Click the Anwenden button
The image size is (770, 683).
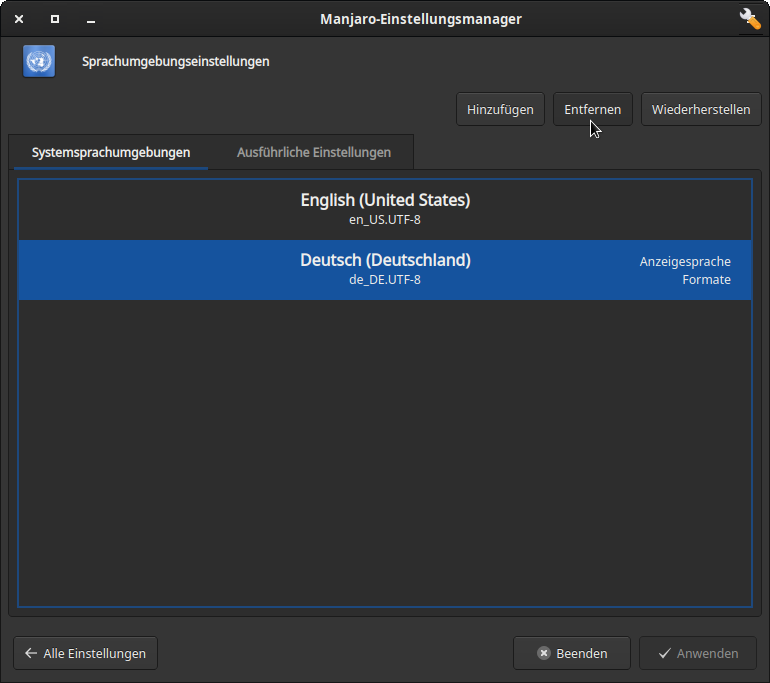tap(698, 654)
